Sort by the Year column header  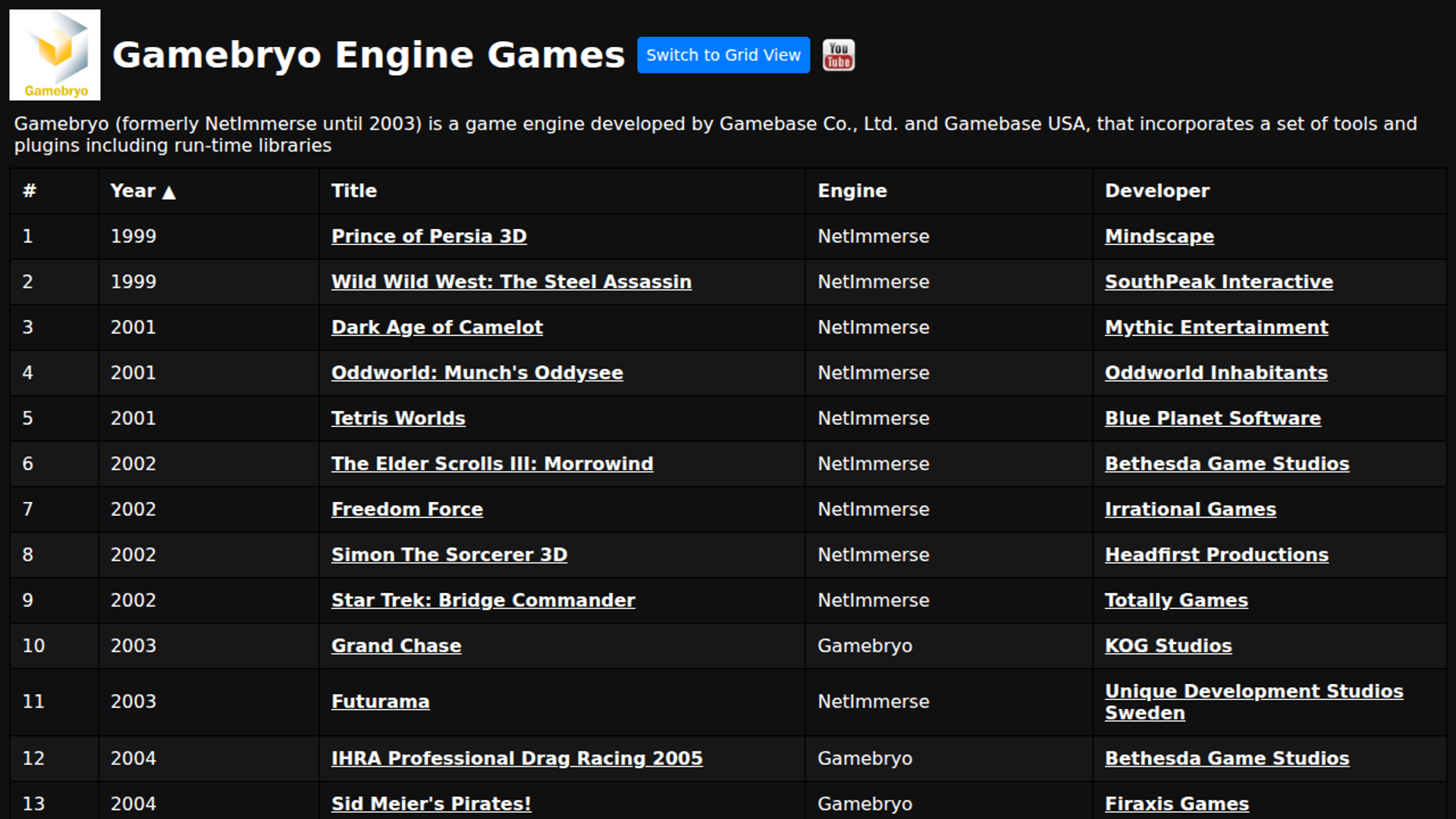[x=133, y=191]
